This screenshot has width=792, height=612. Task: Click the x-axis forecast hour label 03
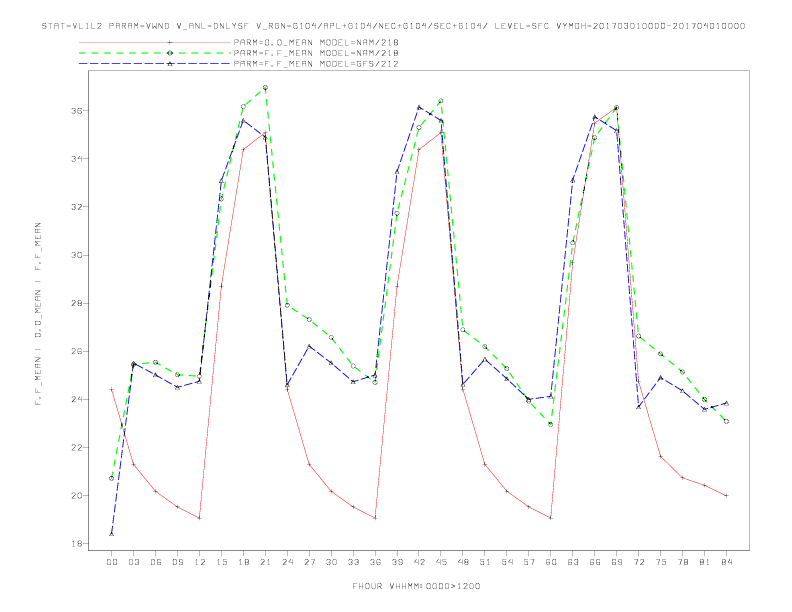pyautogui.click(x=133, y=562)
